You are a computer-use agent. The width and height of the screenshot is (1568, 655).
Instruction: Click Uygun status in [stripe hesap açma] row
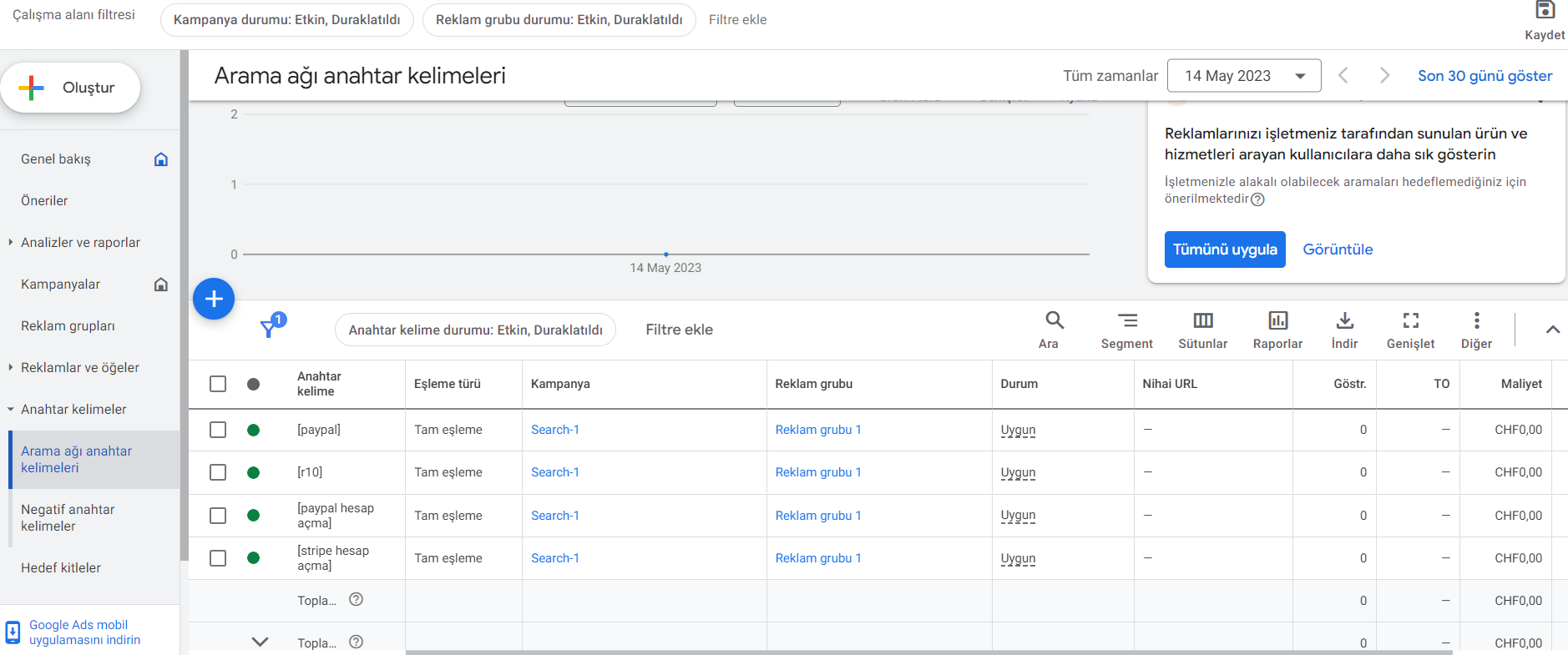coord(1018,558)
